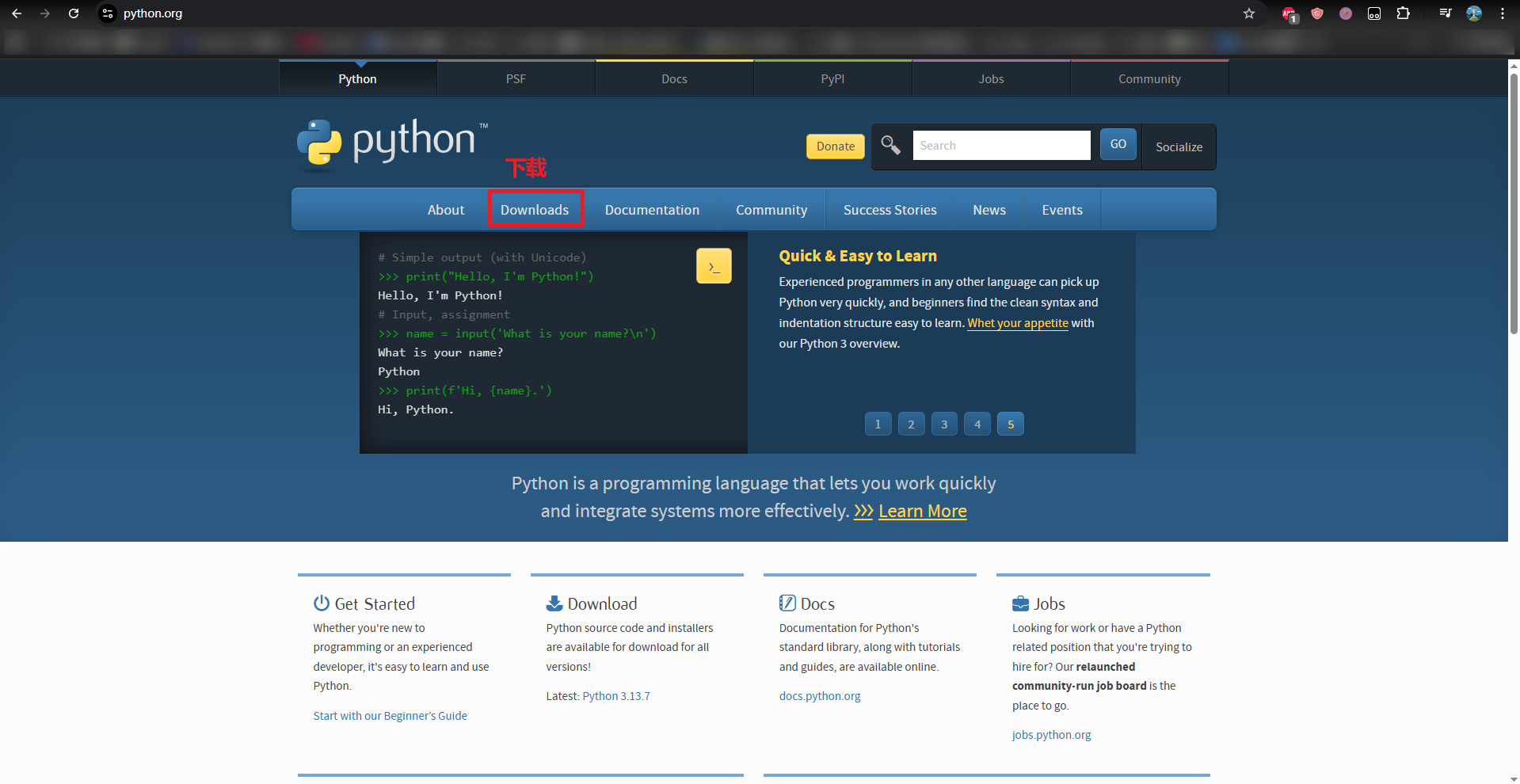Click the download arrow icon next to Download

point(554,603)
